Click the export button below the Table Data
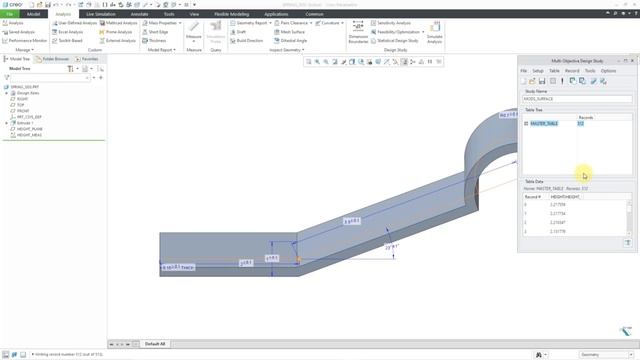Screen dimensions: 640x360 (628, 243)
